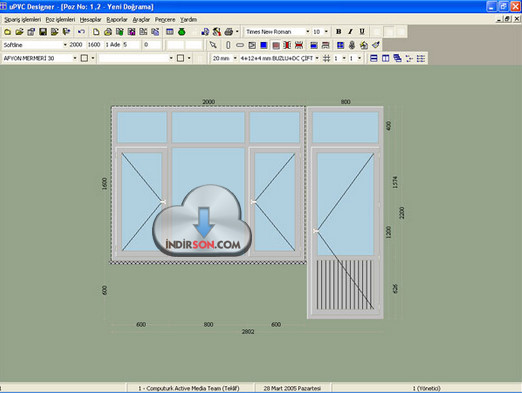Click the width field showing 2000

pyautogui.click(x=76, y=45)
